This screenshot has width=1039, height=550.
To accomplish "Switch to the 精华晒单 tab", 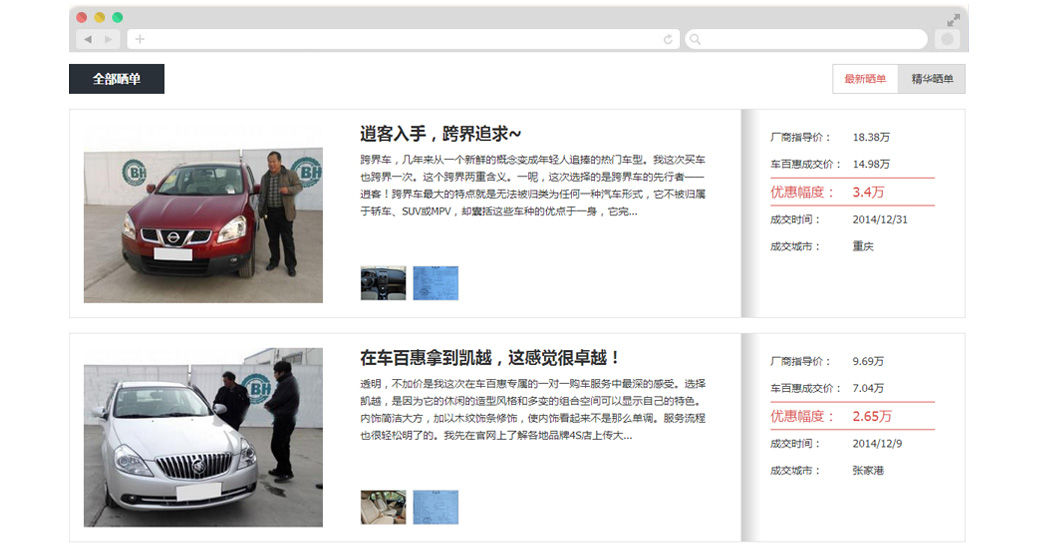I will pos(932,79).
